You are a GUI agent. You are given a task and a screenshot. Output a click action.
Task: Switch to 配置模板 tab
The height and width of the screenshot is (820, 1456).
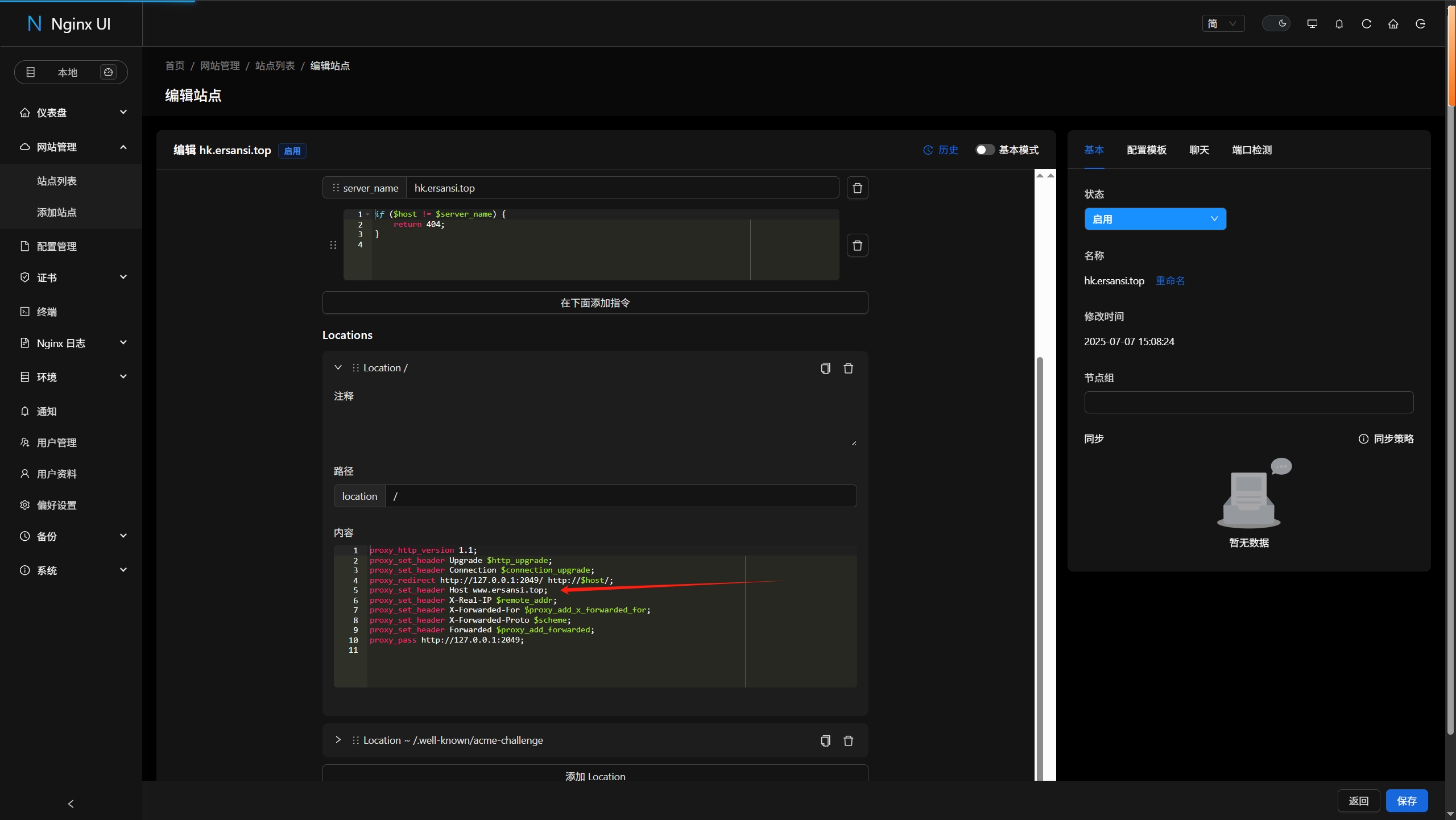pos(1147,150)
